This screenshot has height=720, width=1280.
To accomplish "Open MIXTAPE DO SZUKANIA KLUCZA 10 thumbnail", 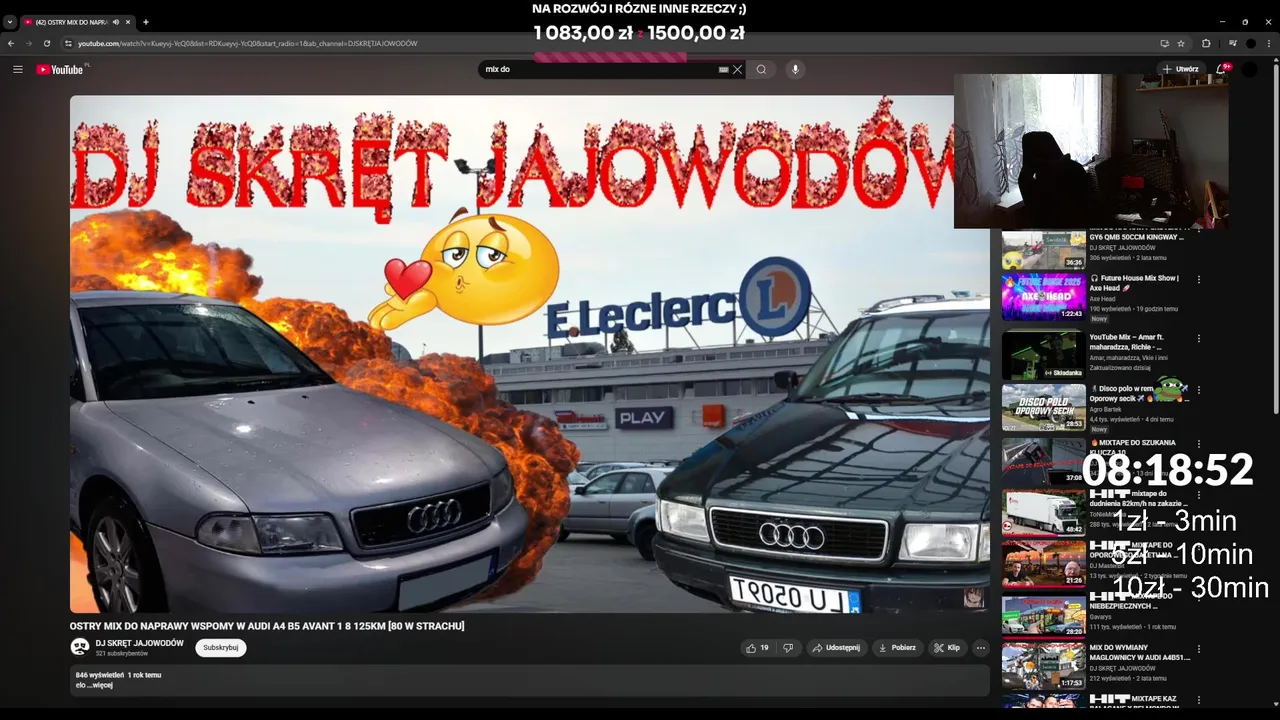I will [1044, 461].
